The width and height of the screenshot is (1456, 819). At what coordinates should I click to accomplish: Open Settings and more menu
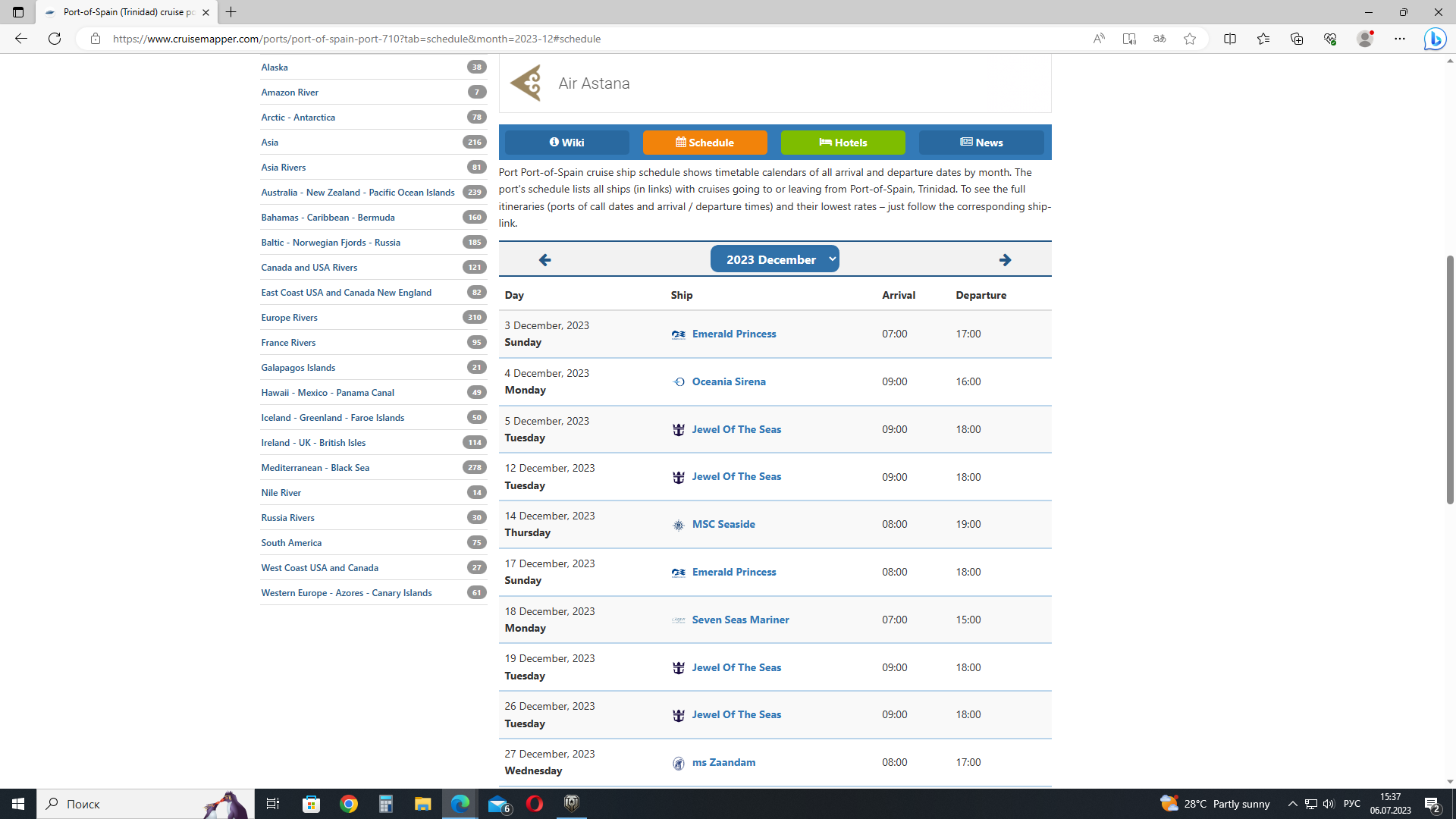pos(1400,39)
